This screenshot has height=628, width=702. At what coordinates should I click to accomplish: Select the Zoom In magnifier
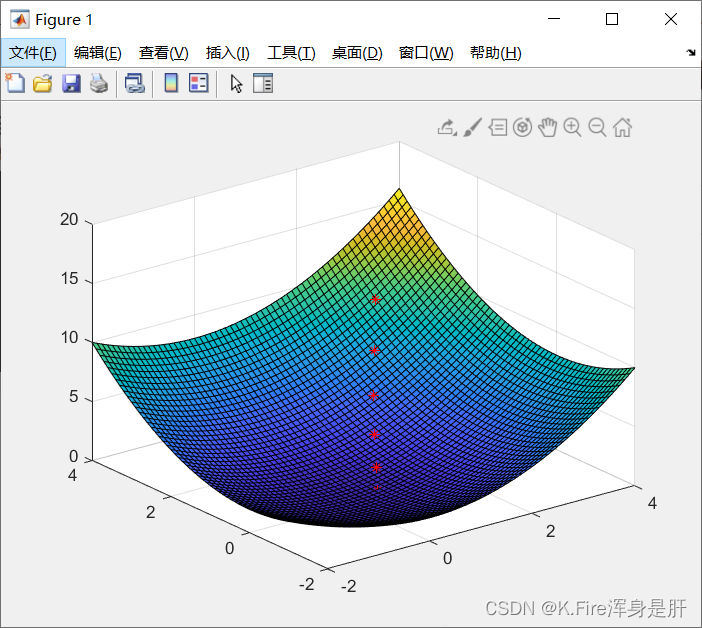tap(572, 128)
